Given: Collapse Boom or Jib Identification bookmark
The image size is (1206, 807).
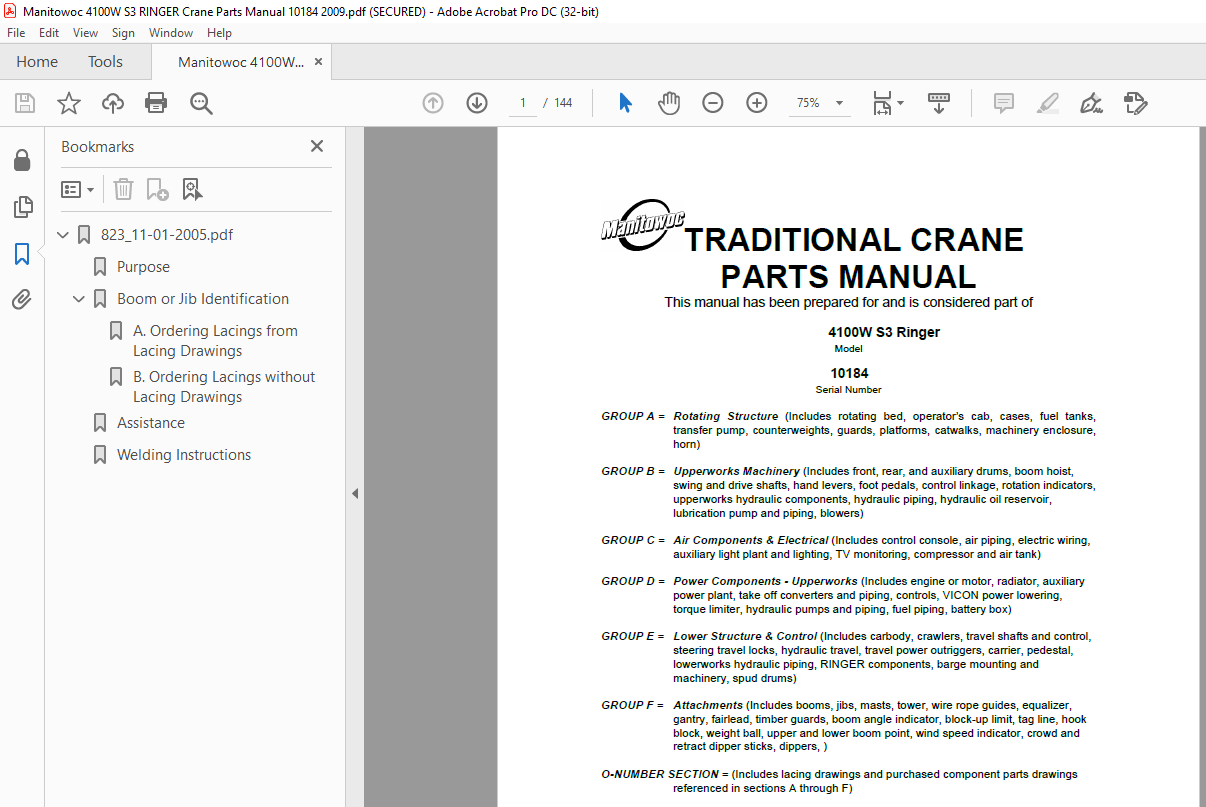Looking at the screenshot, I should [x=80, y=299].
